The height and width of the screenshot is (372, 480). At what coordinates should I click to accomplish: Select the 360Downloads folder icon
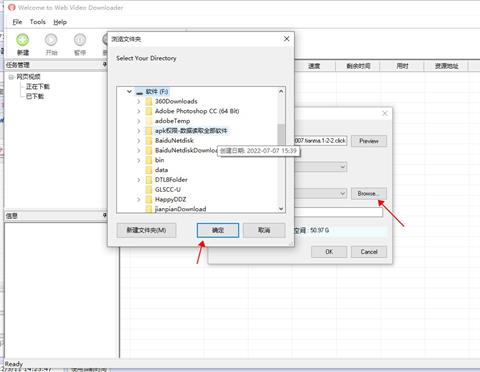coord(149,101)
